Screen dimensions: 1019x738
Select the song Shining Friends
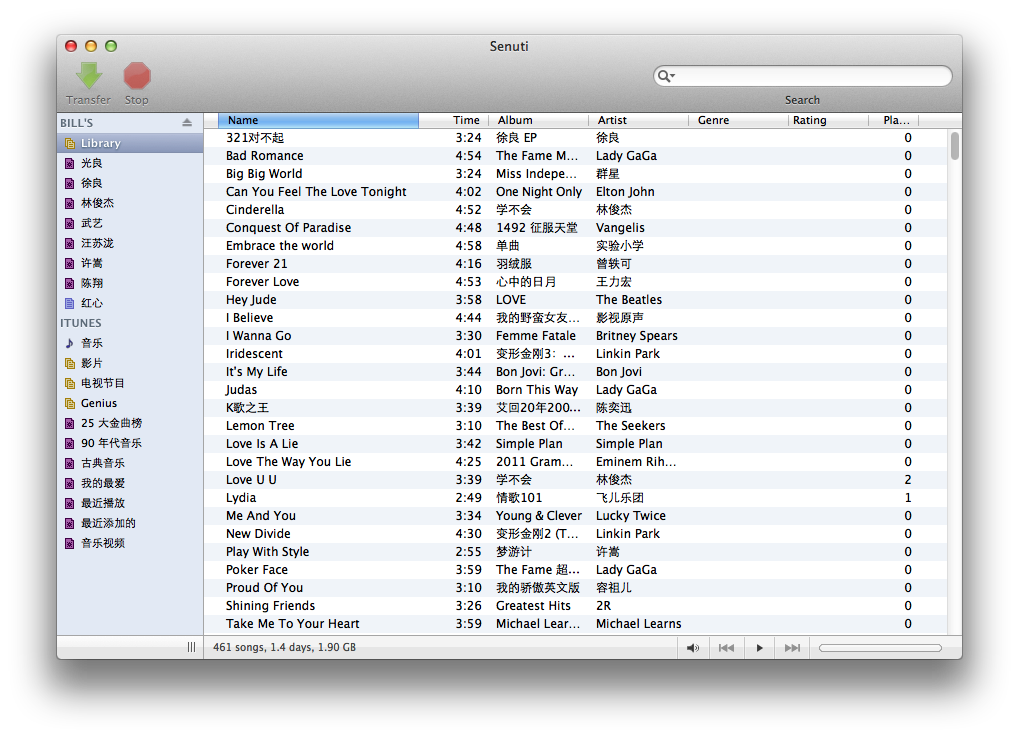(575, 605)
